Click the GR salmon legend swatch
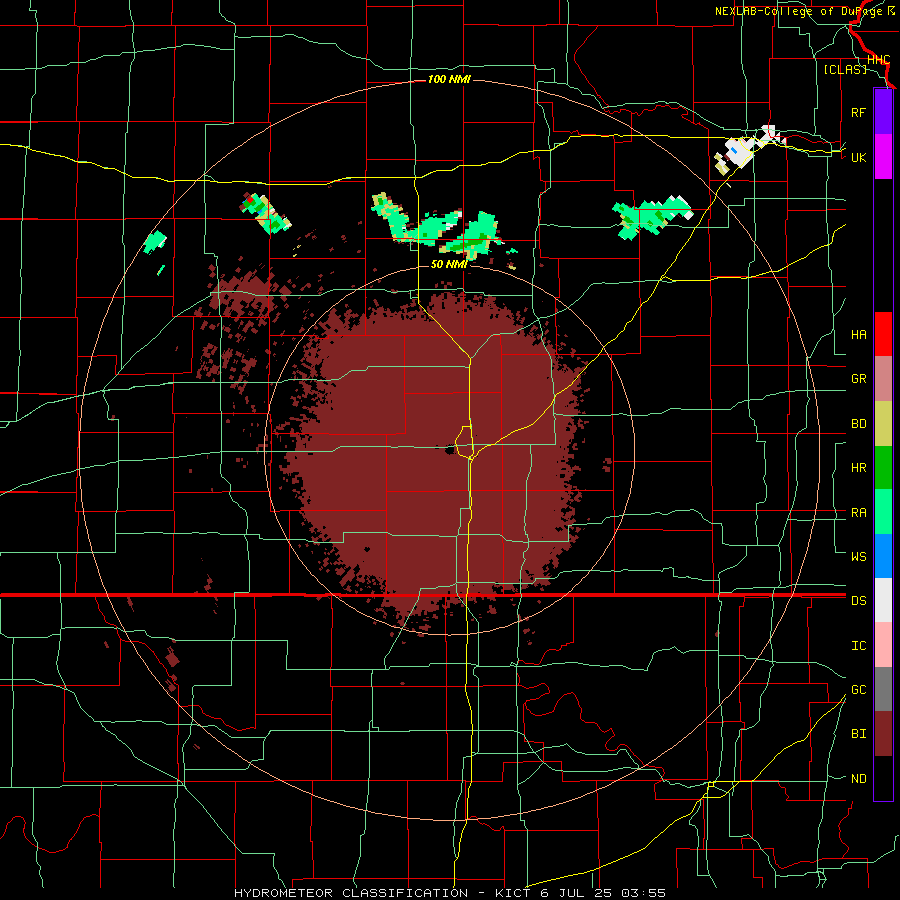900x900 pixels. [883, 379]
